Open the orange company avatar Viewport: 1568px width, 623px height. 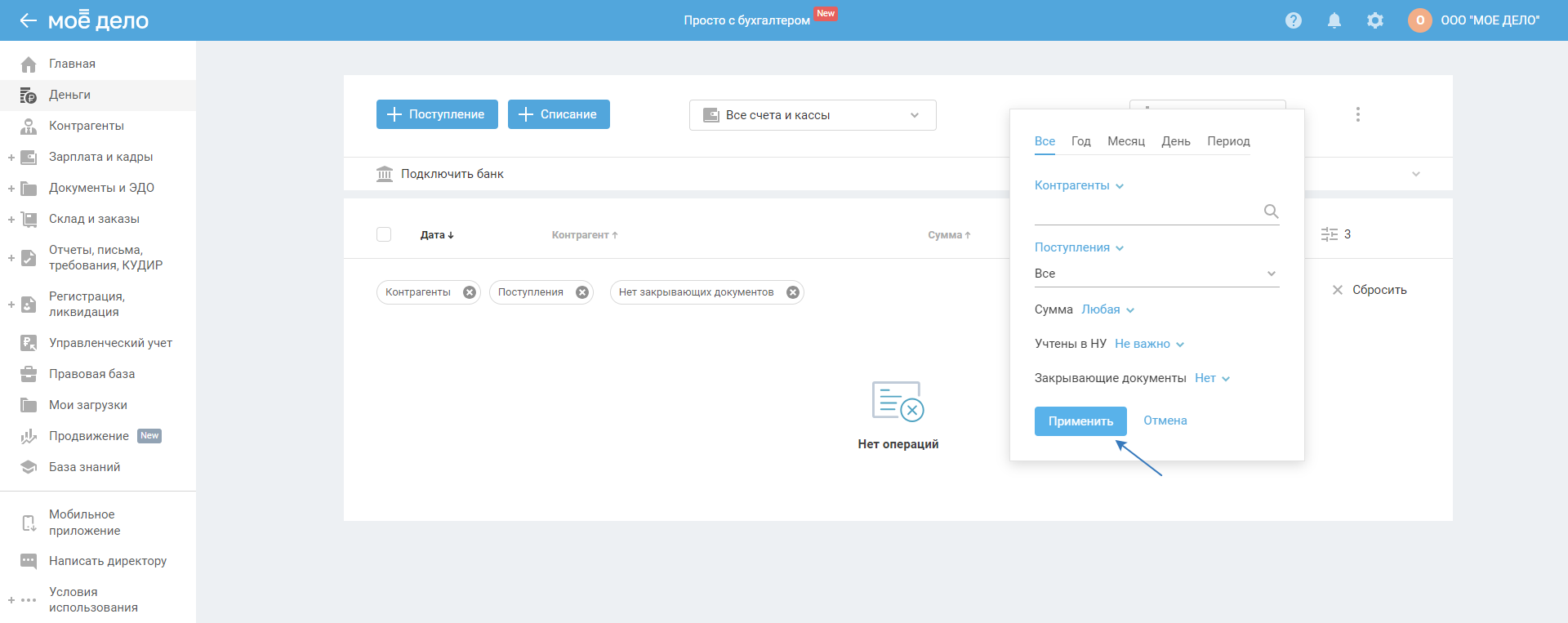point(1420,20)
